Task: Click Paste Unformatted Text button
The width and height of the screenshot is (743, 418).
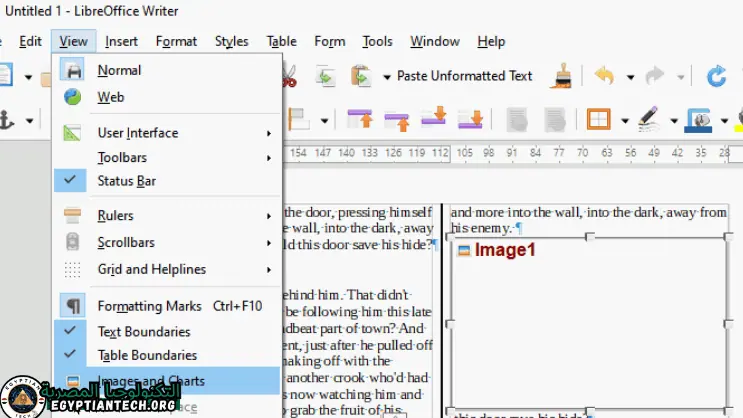Action: click(464, 76)
